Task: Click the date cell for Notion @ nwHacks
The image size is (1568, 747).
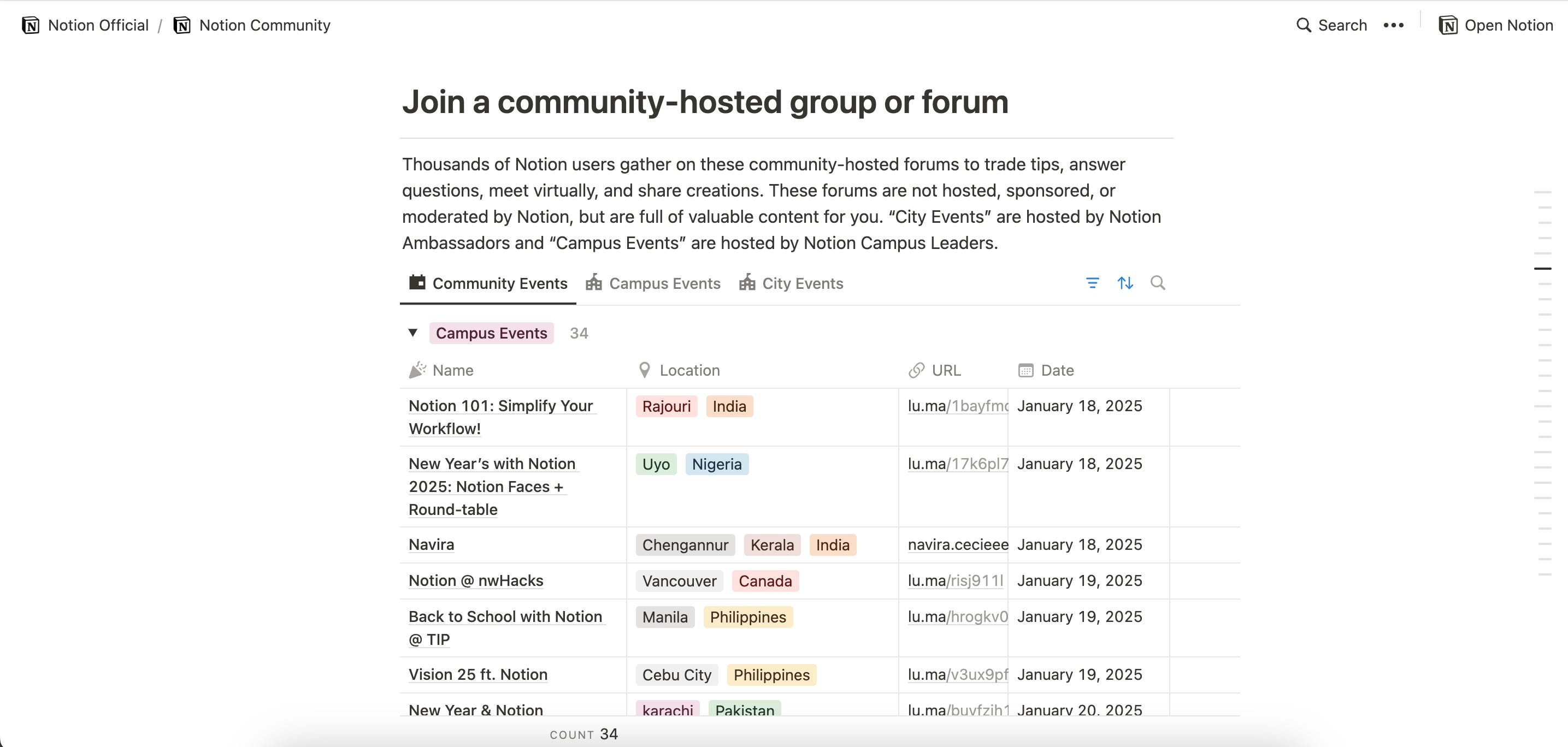Action: point(1088,580)
